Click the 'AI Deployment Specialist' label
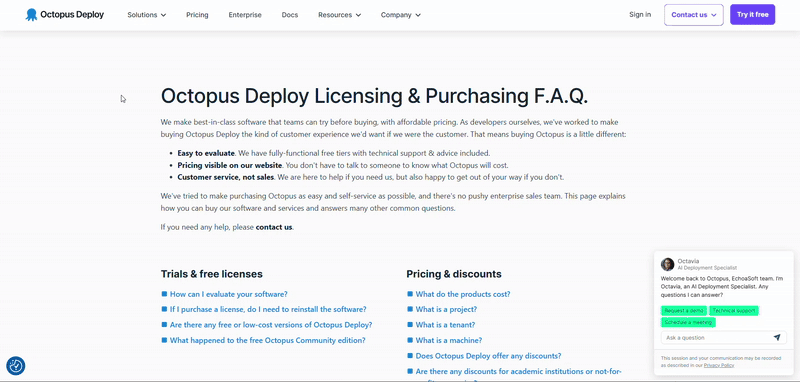 [x=707, y=268]
